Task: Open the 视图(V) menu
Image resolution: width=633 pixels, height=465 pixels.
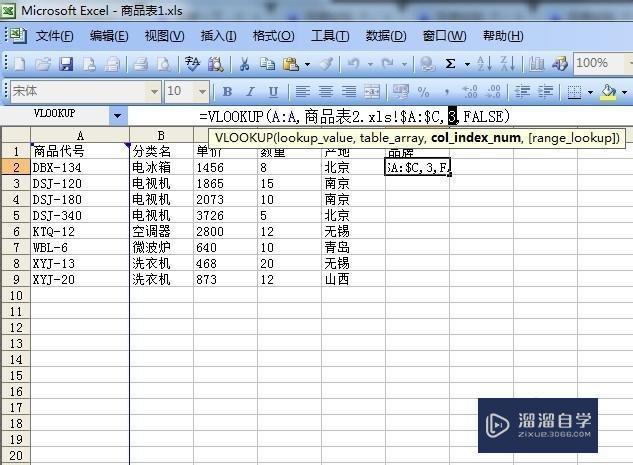Action: point(164,36)
